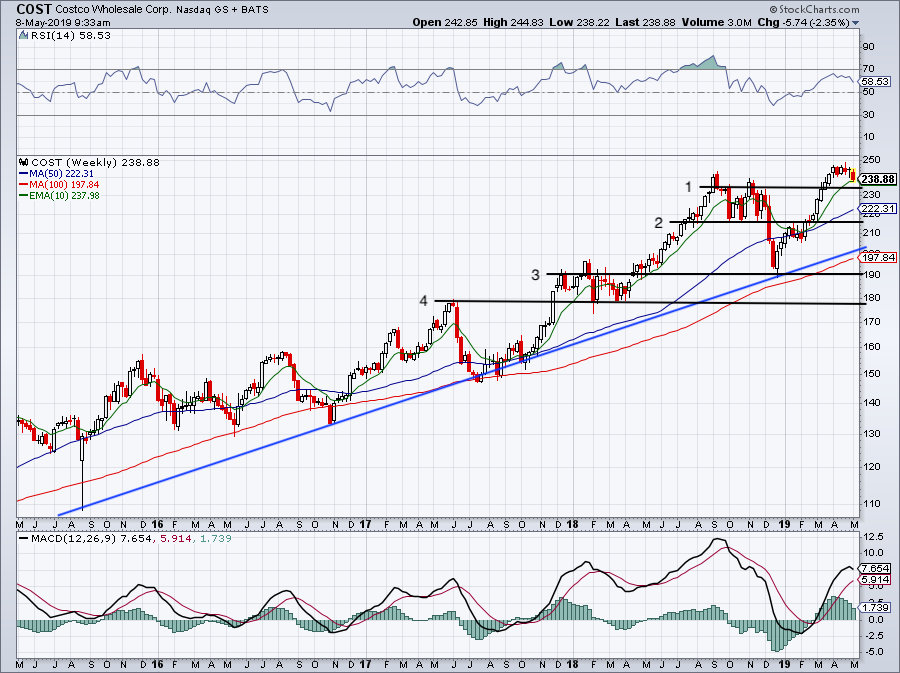Click the 7.654 MACD axis tag
Image resolution: width=900 pixels, height=673 pixels.
(876, 569)
